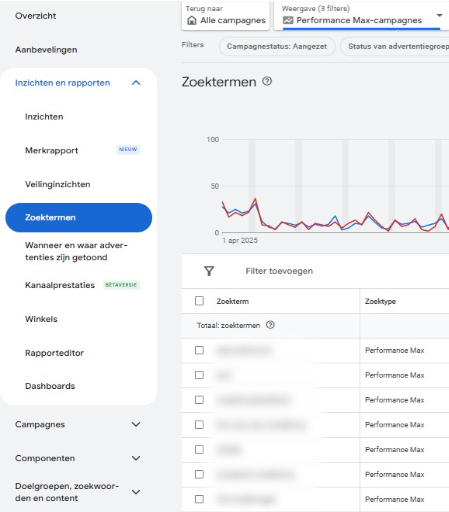Image resolution: width=449 pixels, height=512 pixels.
Task: Click the Filter toevoegen field
Action: [279, 271]
